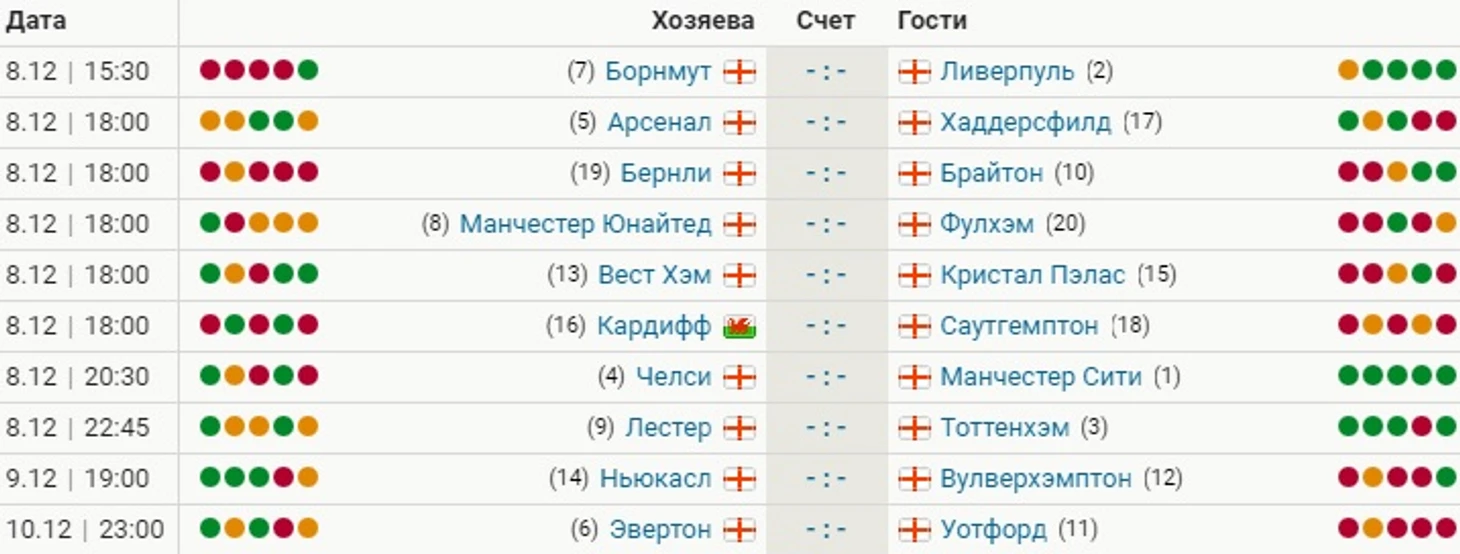The image size is (1460, 554).
Task: Click the England flag before Ливерпуль
Action: coord(914,72)
